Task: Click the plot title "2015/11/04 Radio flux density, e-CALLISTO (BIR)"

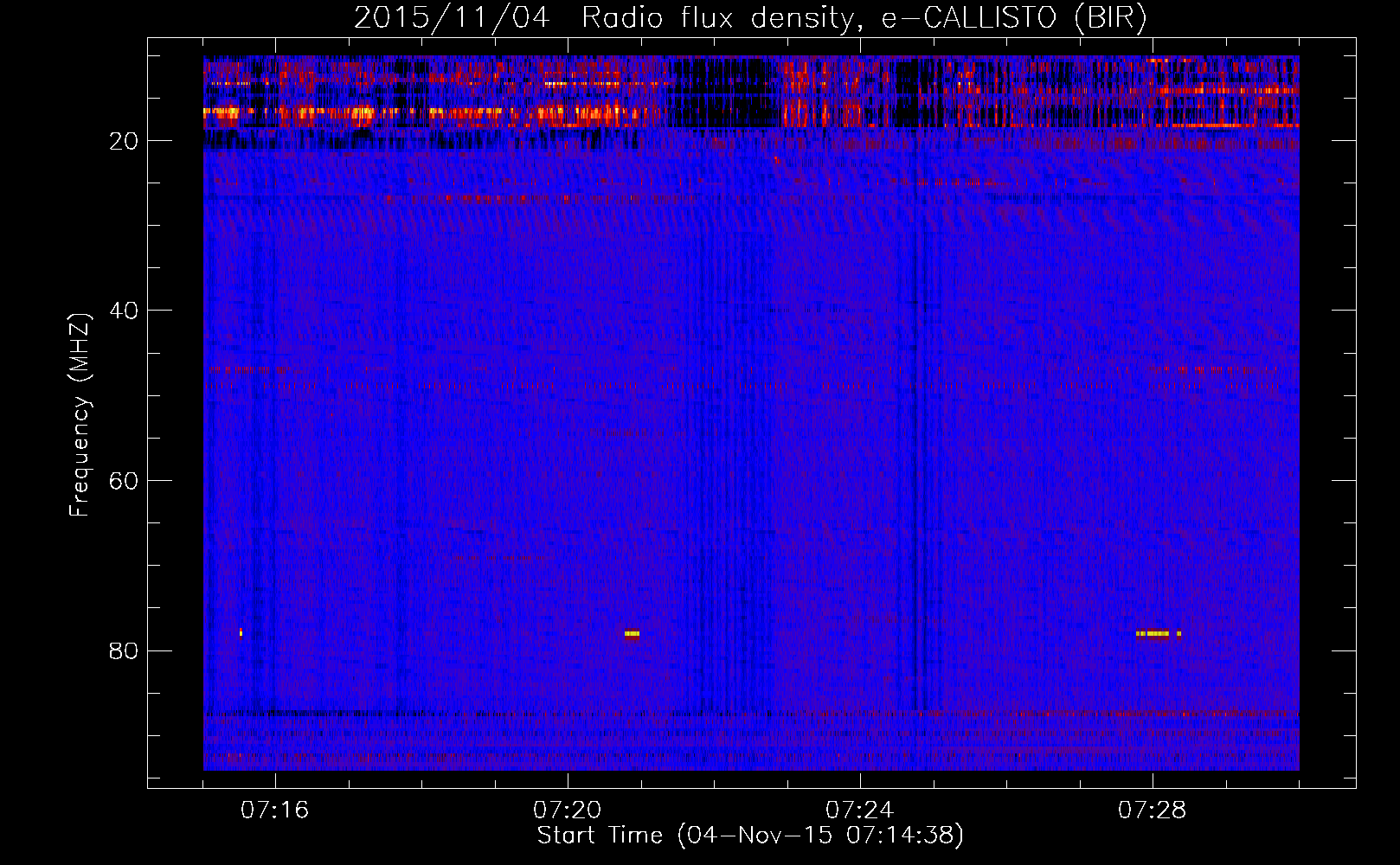Action: [x=750, y=17]
